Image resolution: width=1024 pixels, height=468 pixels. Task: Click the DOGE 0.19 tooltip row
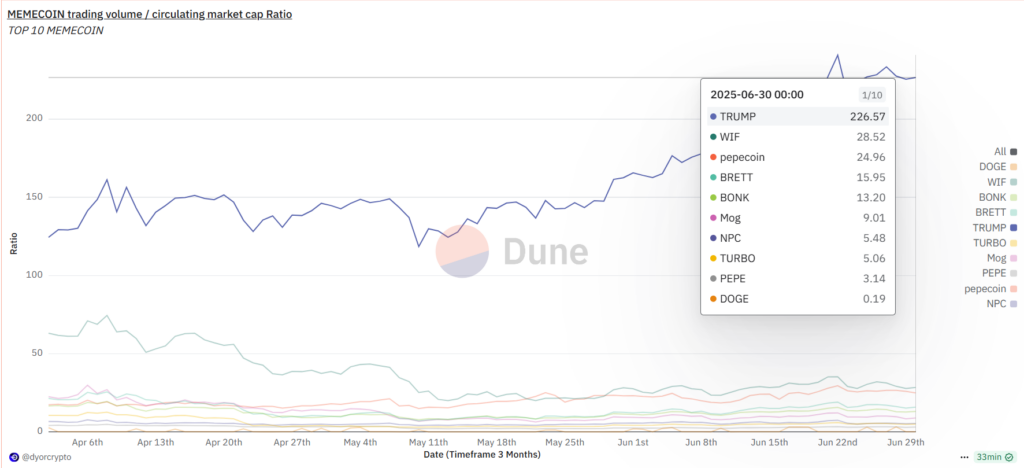798,298
